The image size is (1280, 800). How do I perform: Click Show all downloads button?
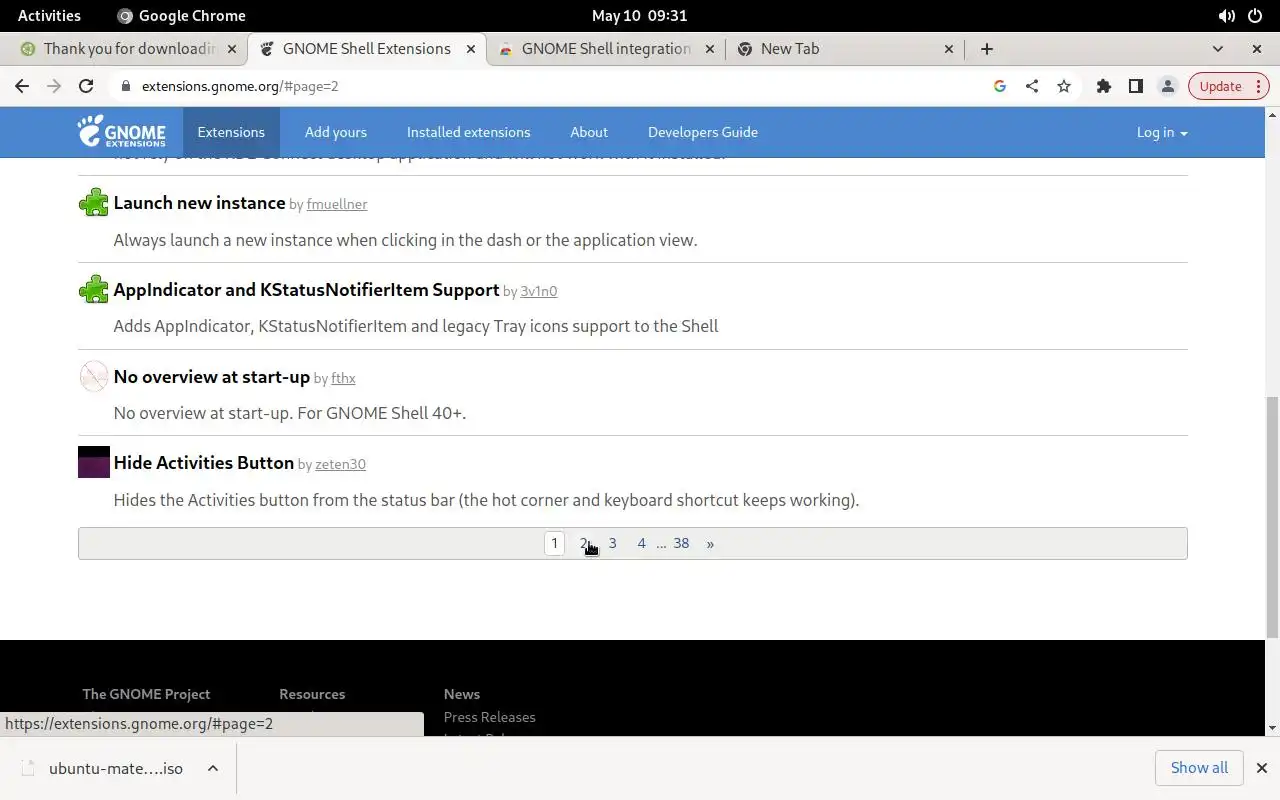[1199, 768]
